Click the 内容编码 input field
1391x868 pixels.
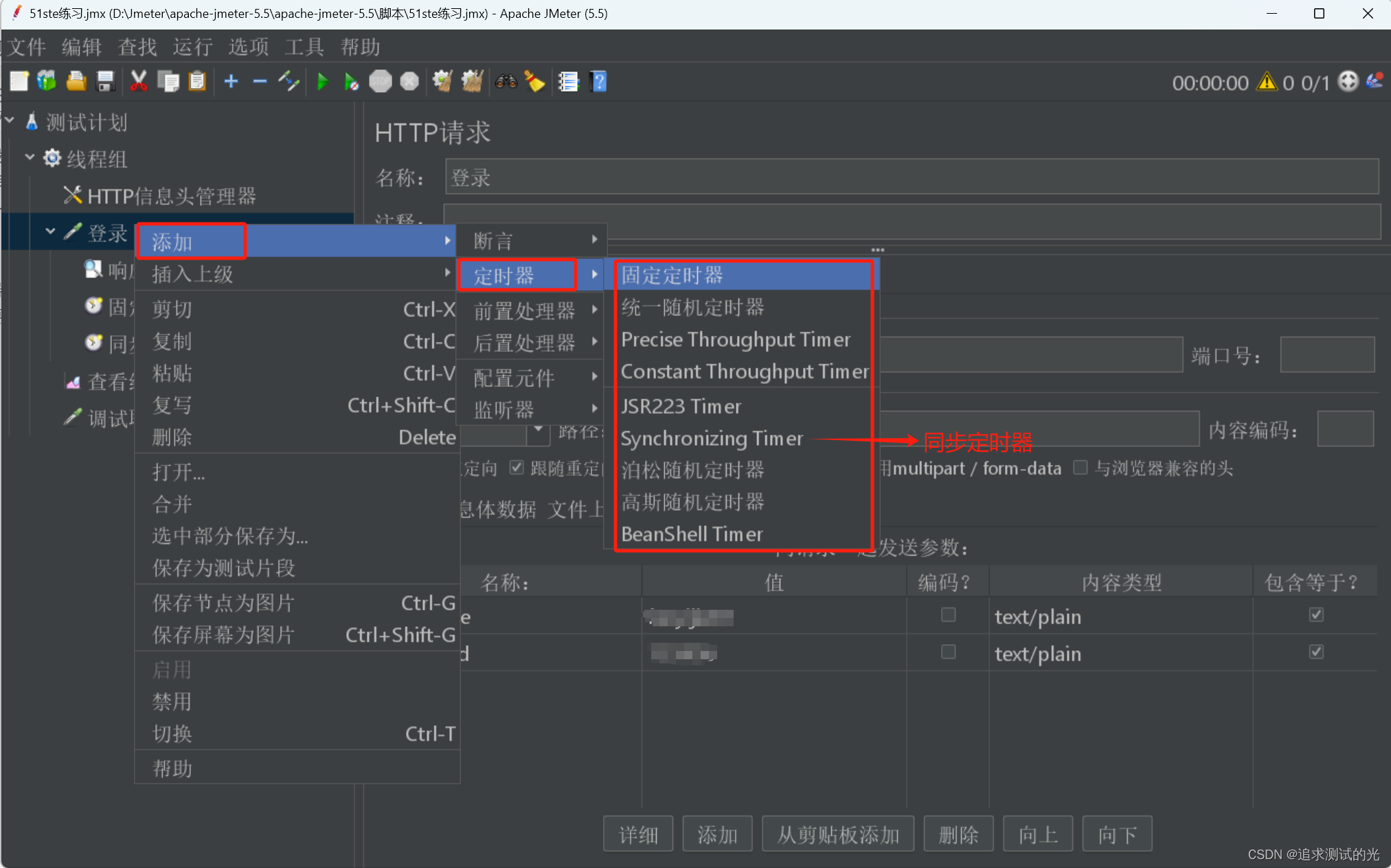1345,429
